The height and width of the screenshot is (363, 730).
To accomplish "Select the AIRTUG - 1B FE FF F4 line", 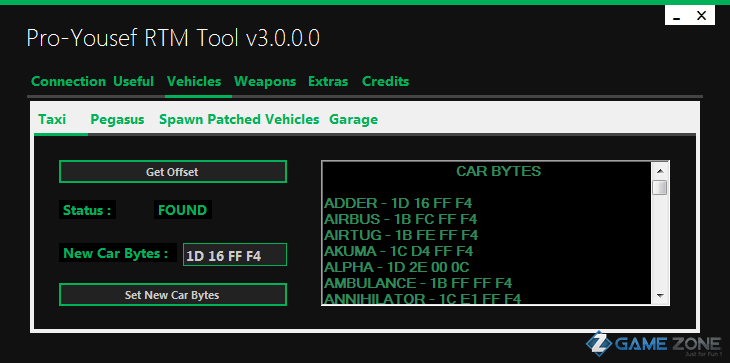I will (401, 235).
